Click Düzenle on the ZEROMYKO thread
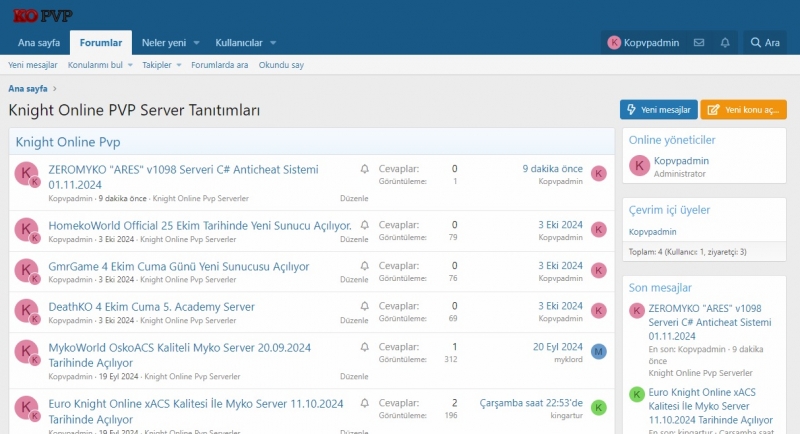The height and width of the screenshot is (434, 800). (354, 198)
